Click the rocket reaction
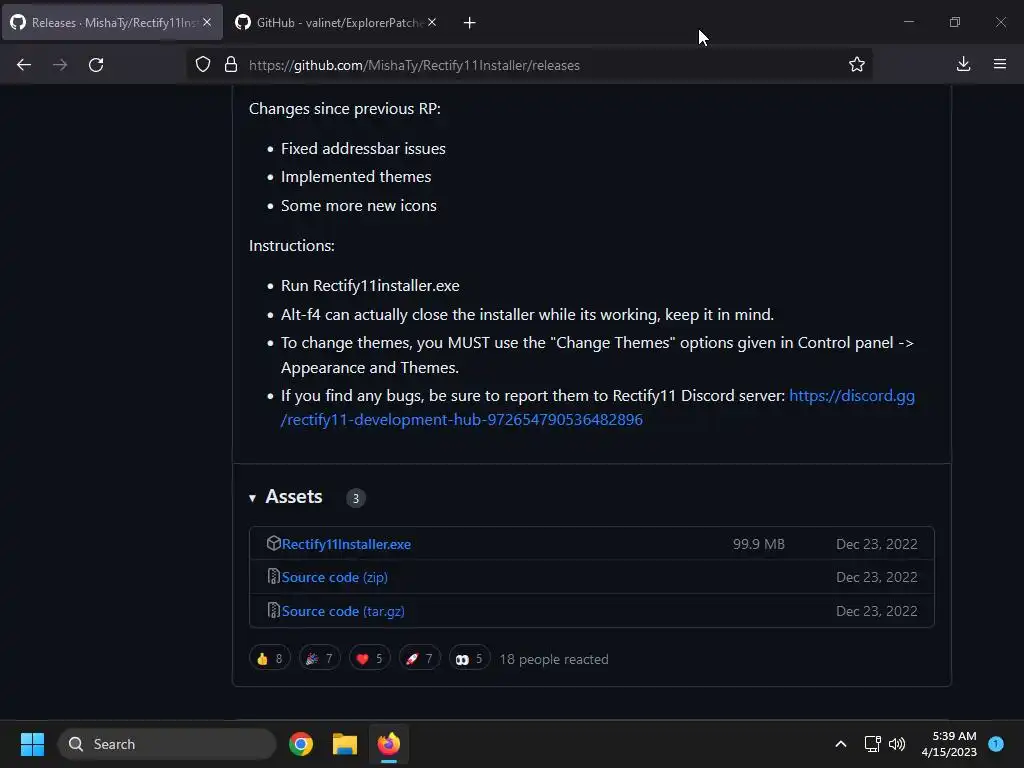 419,658
